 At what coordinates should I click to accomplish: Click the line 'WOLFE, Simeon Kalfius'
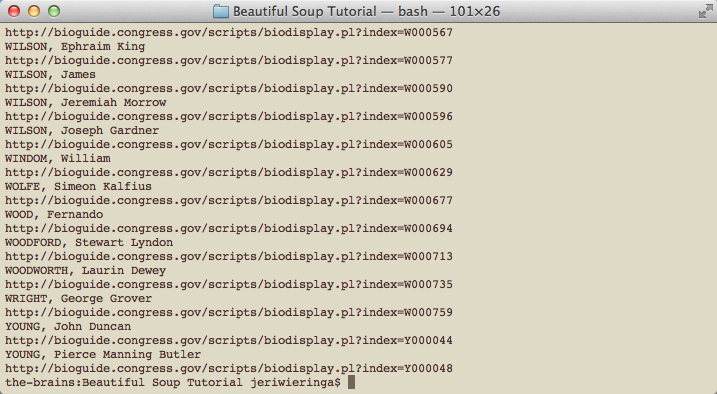point(78,186)
